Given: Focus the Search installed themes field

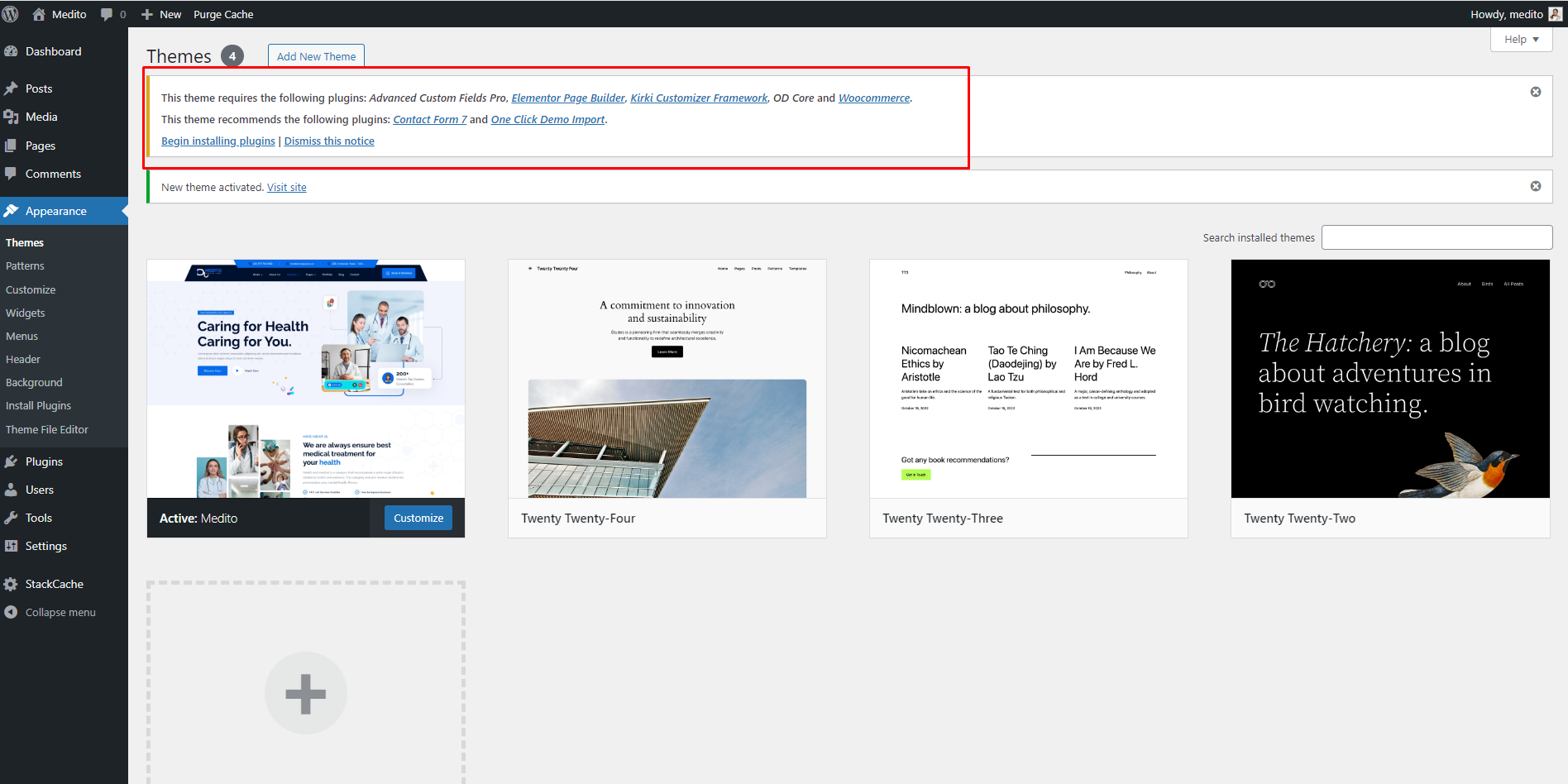Looking at the screenshot, I should click(x=1436, y=237).
